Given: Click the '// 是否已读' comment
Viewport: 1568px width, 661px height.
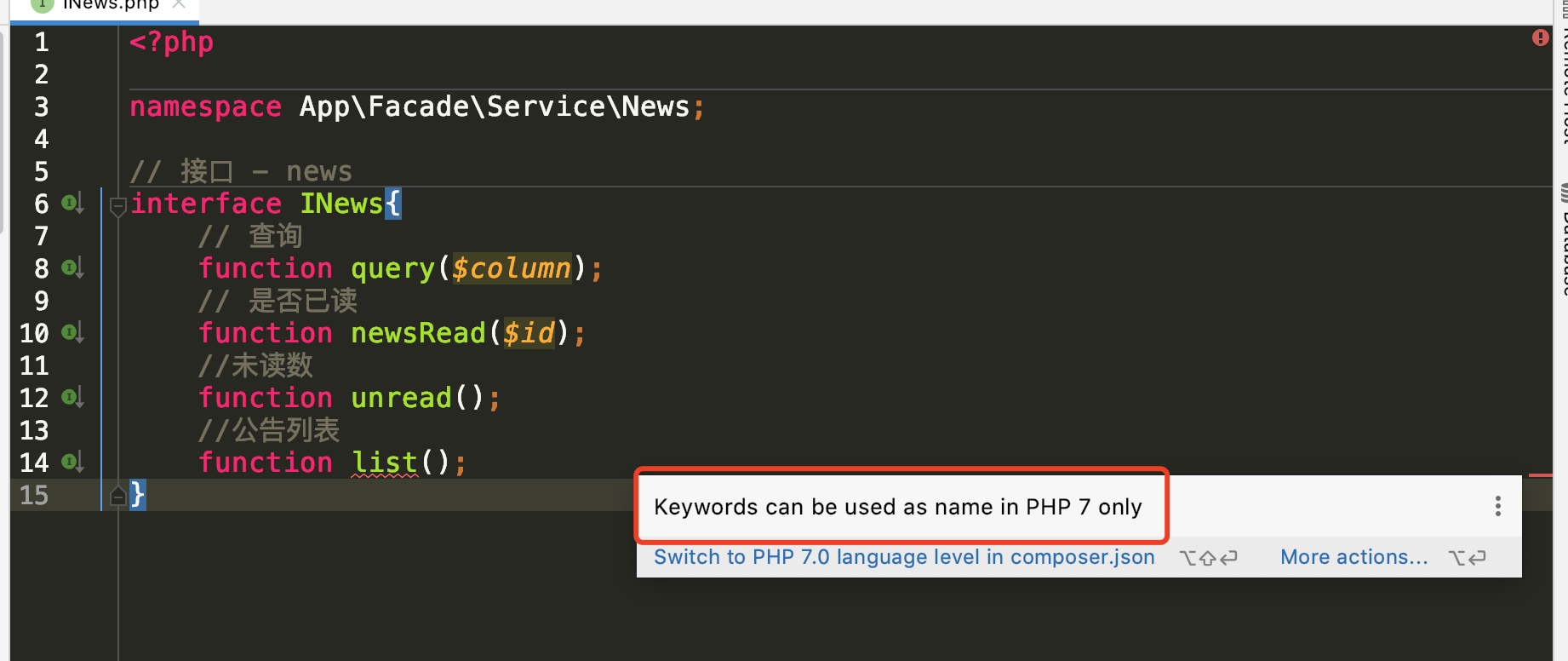Looking at the screenshot, I should [278, 301].
